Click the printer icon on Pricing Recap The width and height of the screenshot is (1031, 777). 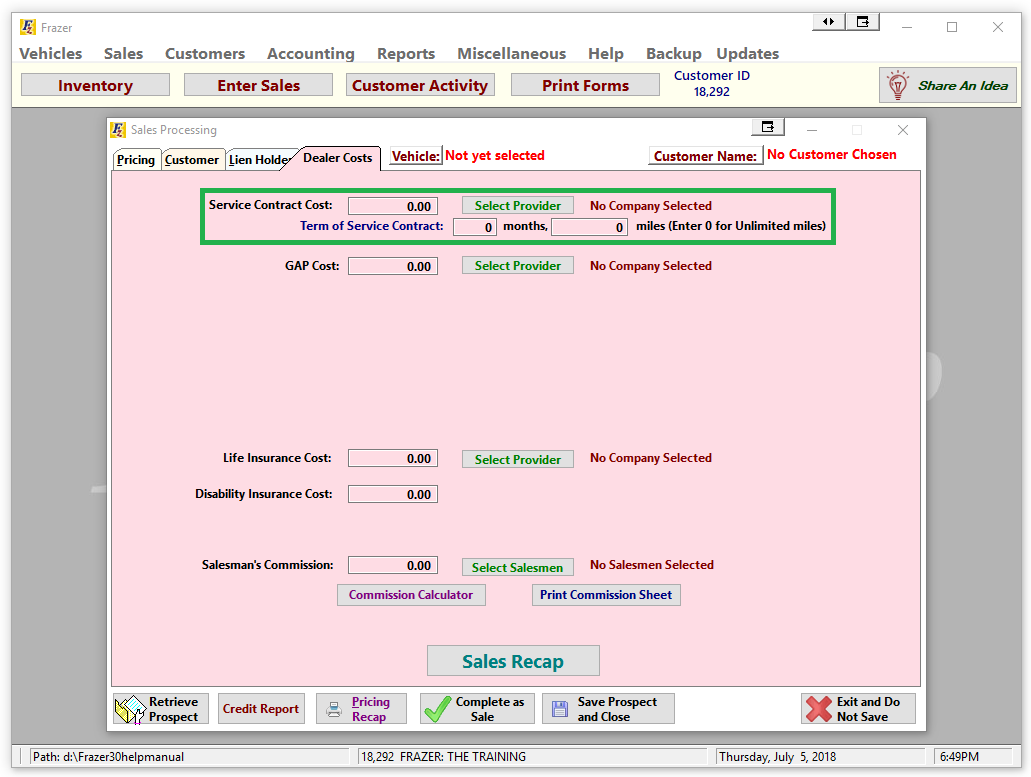coord(334,709)
